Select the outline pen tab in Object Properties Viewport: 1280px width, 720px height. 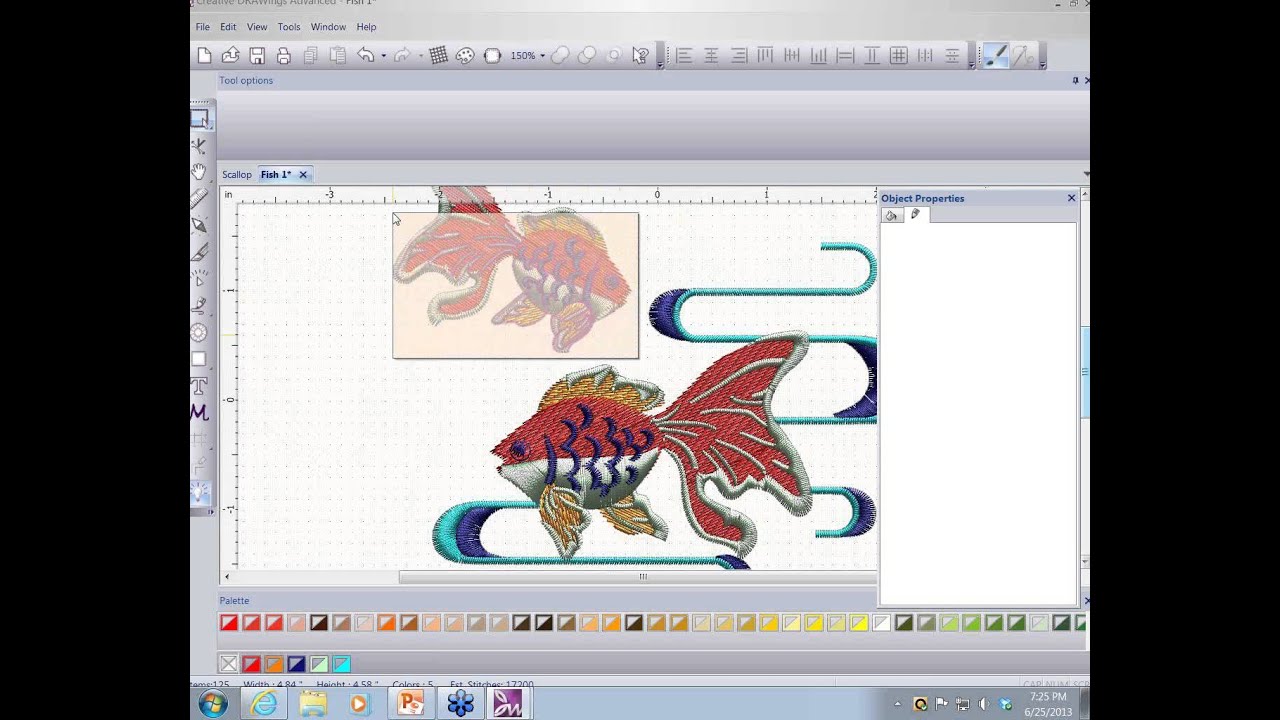[x=915, y=215]
